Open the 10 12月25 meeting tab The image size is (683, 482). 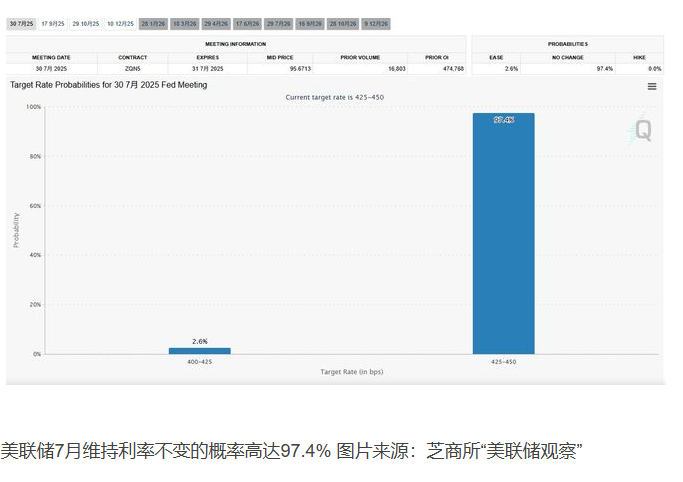tap(120, 23)
